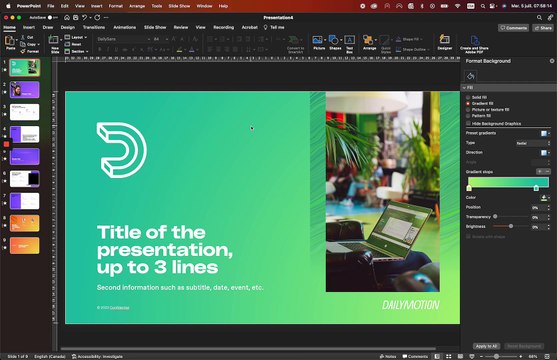The image size is (557, 360).
Task: Click the Transparency slider
Action: tap(511, 217)
